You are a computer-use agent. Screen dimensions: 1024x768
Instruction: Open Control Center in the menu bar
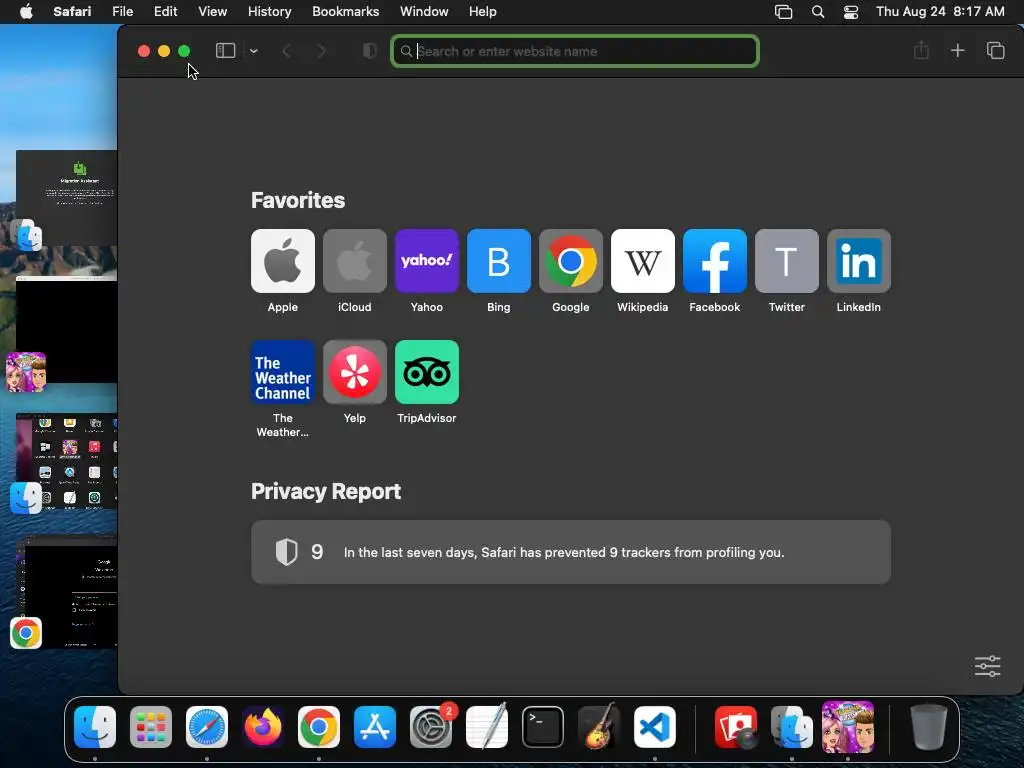pos(851,12)
